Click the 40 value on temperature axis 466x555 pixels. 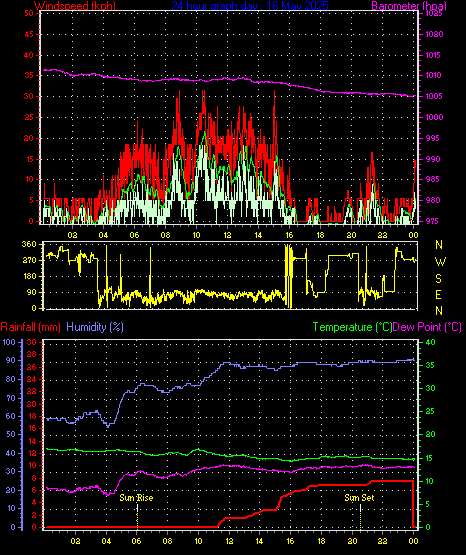point(431,342)
